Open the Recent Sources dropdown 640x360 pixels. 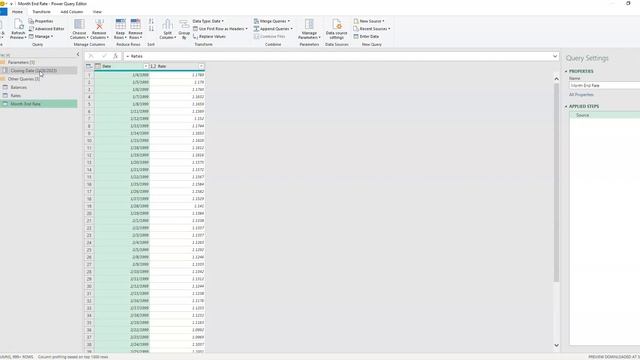click(x=371, y=29)
